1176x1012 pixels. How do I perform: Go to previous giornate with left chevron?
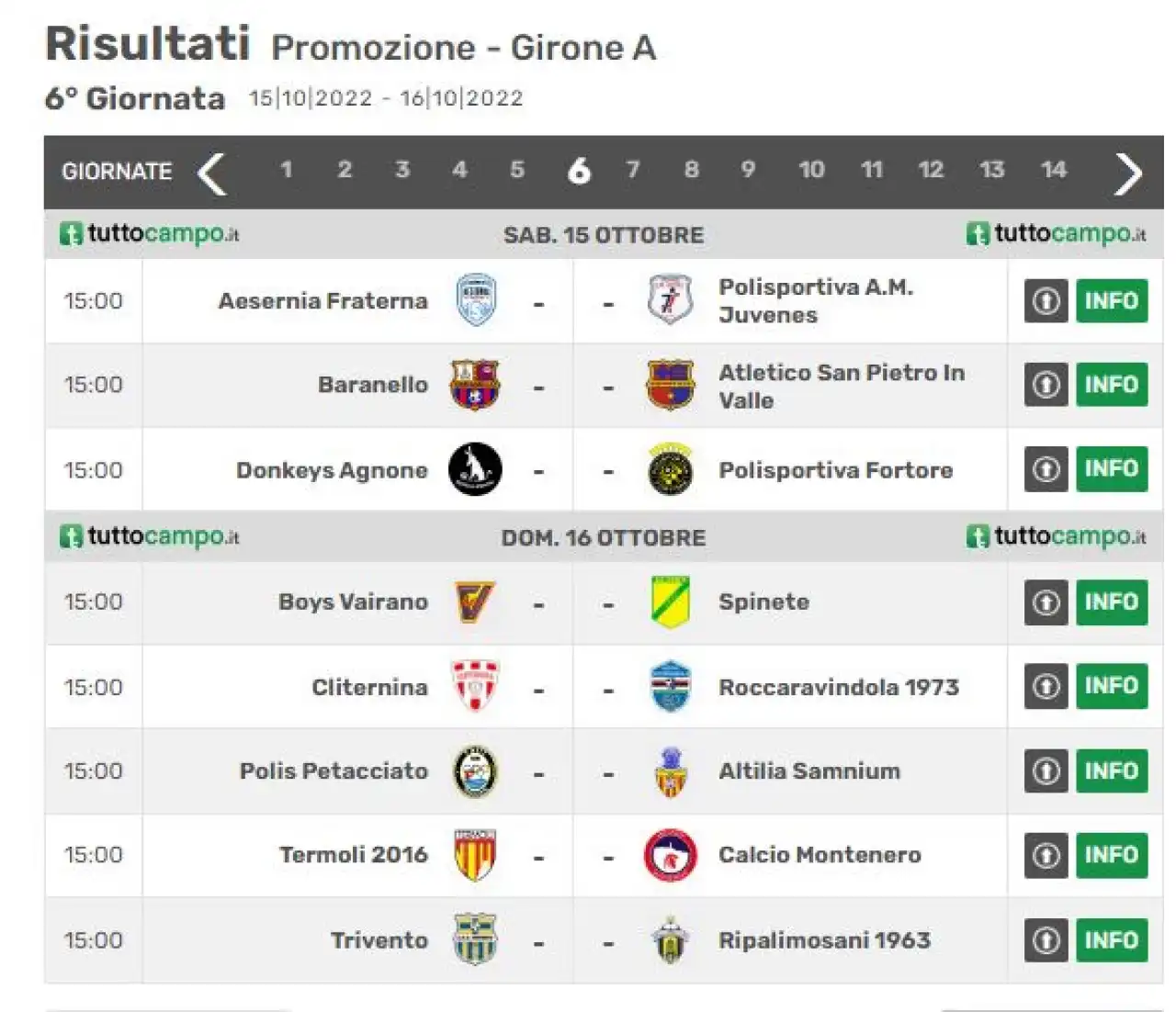(x=212, y=173)
